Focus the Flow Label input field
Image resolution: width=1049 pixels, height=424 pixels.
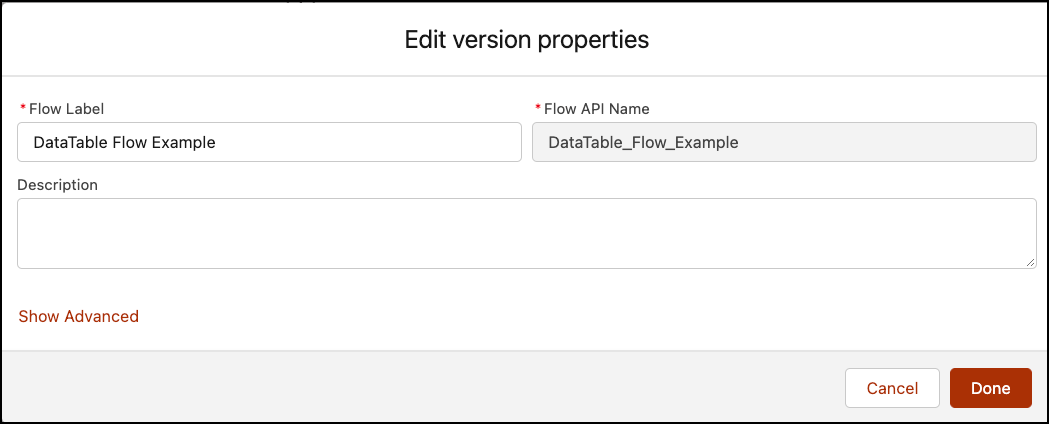[x=269, y=142]
